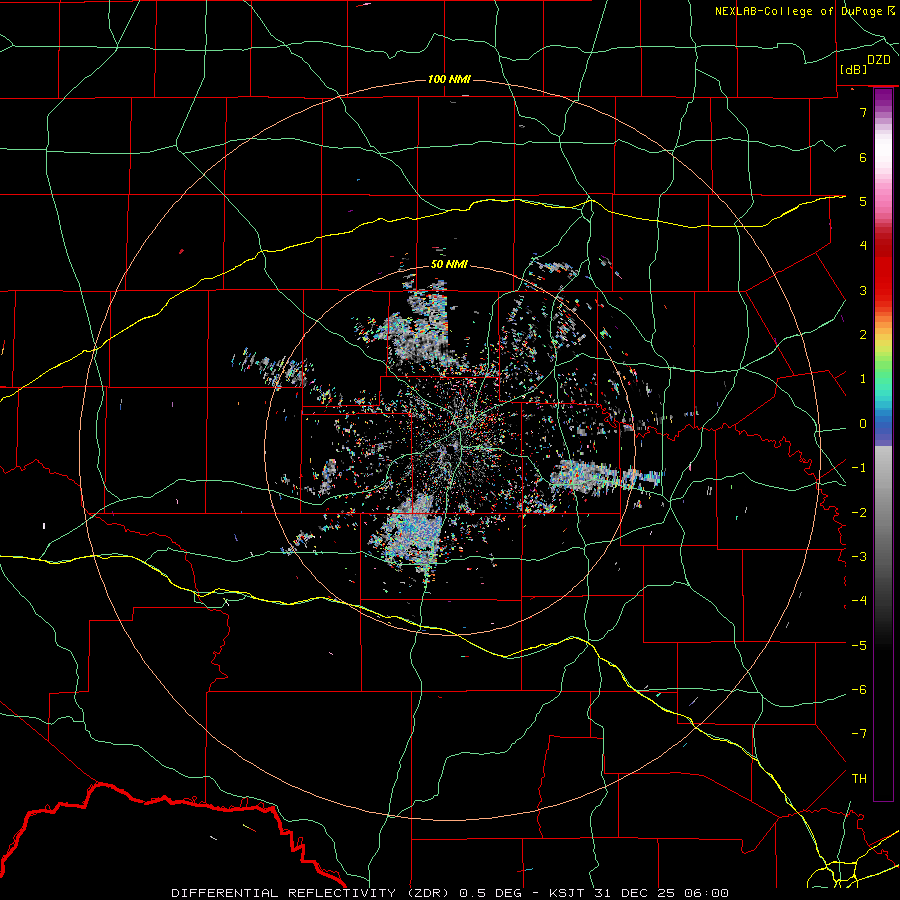Click the -5 value on the color scale
The height and width of the screenshot is (900, 900).
[x=859, y=645]
